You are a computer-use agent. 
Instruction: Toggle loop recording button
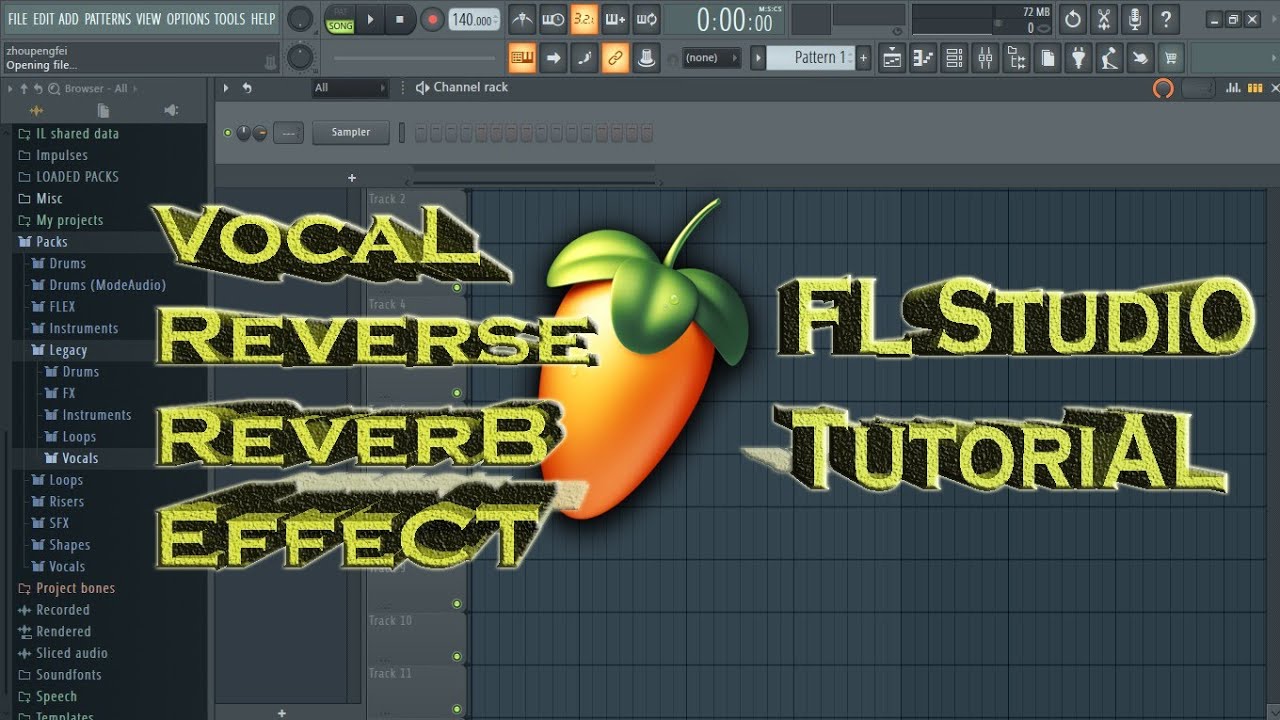pos(646,19)
